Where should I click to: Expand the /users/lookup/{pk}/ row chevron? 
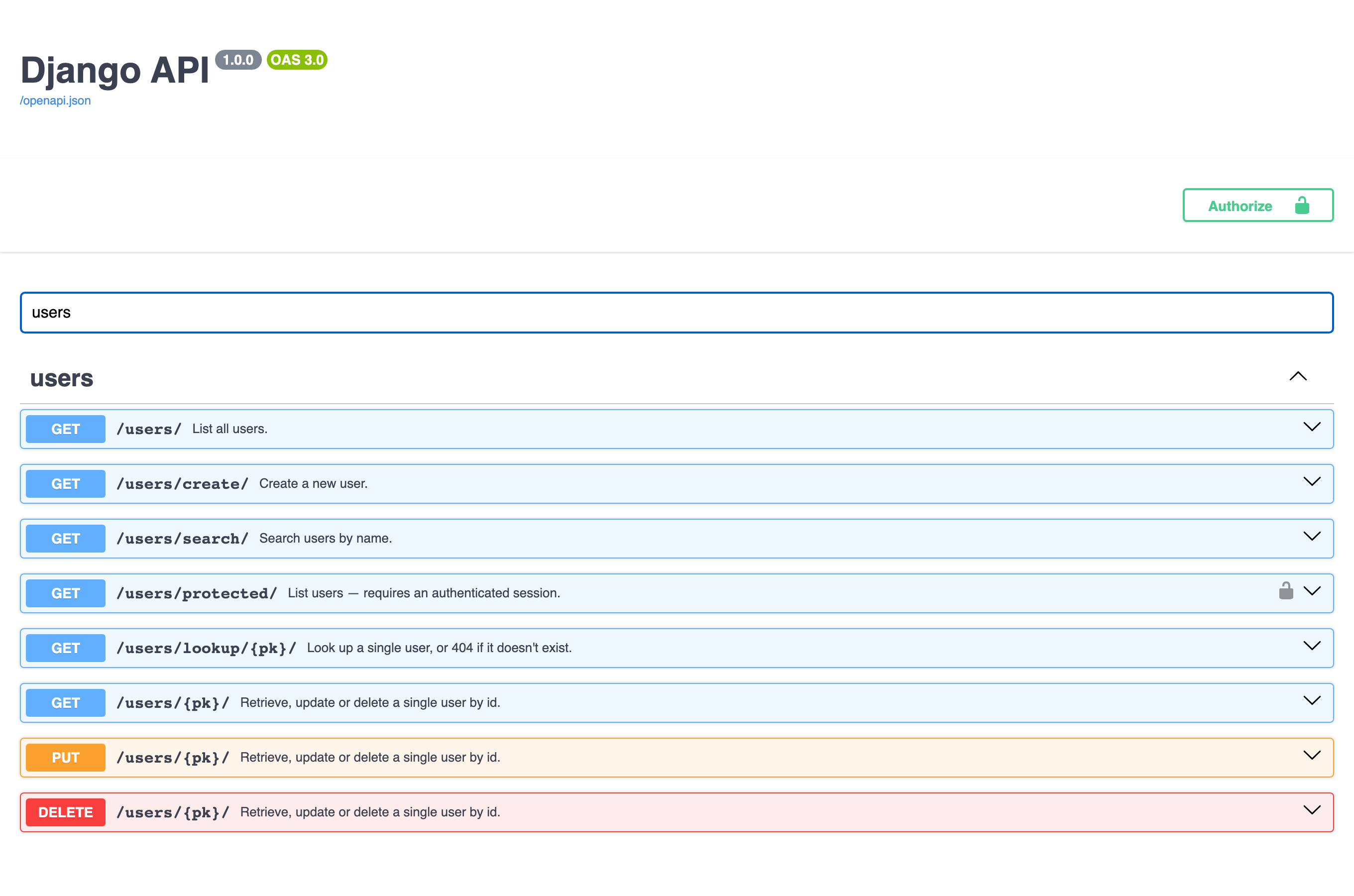[x=1312, y=646]
